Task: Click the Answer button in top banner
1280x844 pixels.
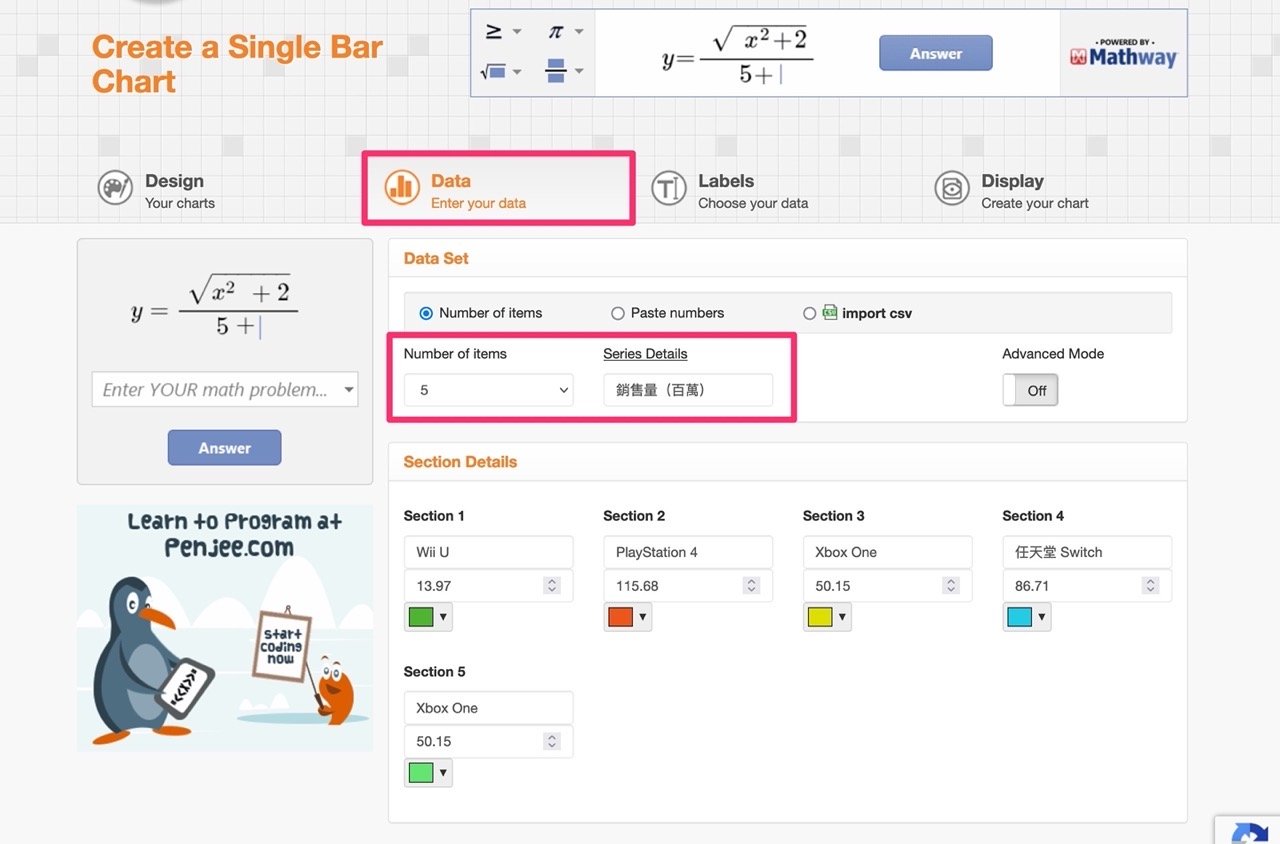Action: 936,53
